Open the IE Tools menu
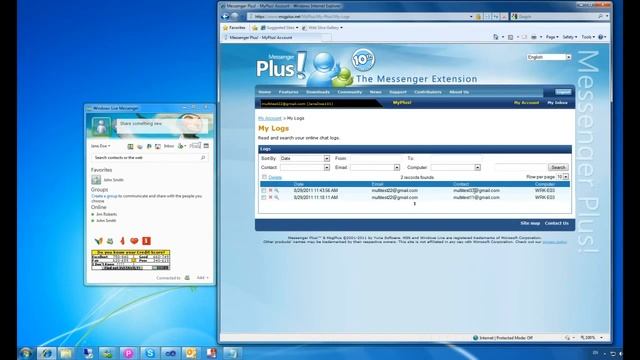The image size is (640, 360). click(588, 37)
